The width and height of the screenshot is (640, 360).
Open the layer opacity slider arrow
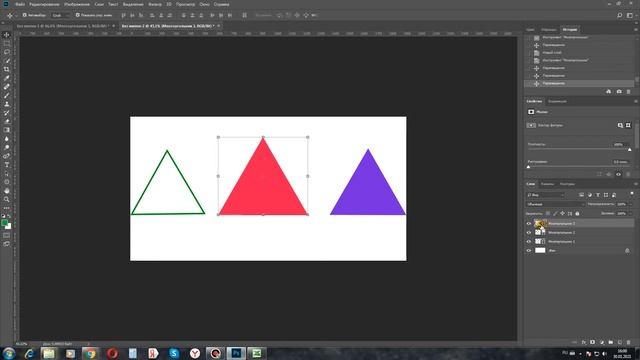631,204
